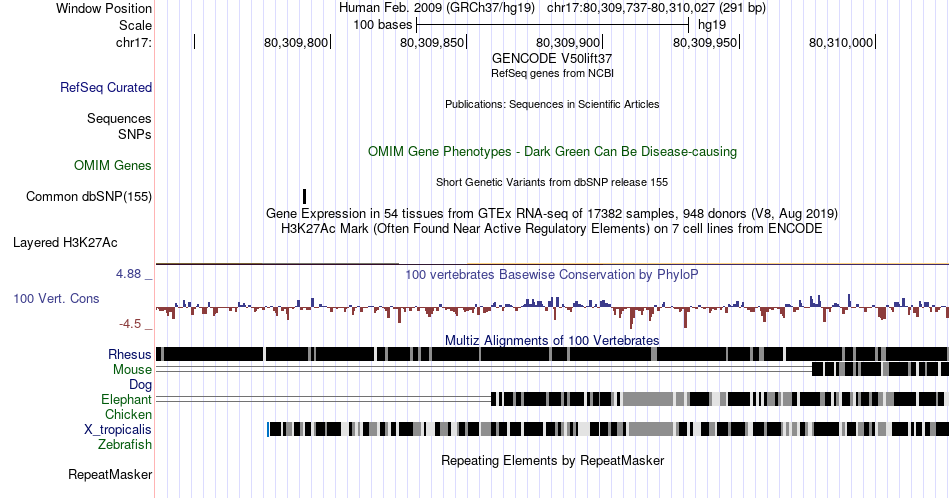950x498 pixels.
Task: Click Short Genetic Variants from dbSNP title
Action: pos(552,182)
